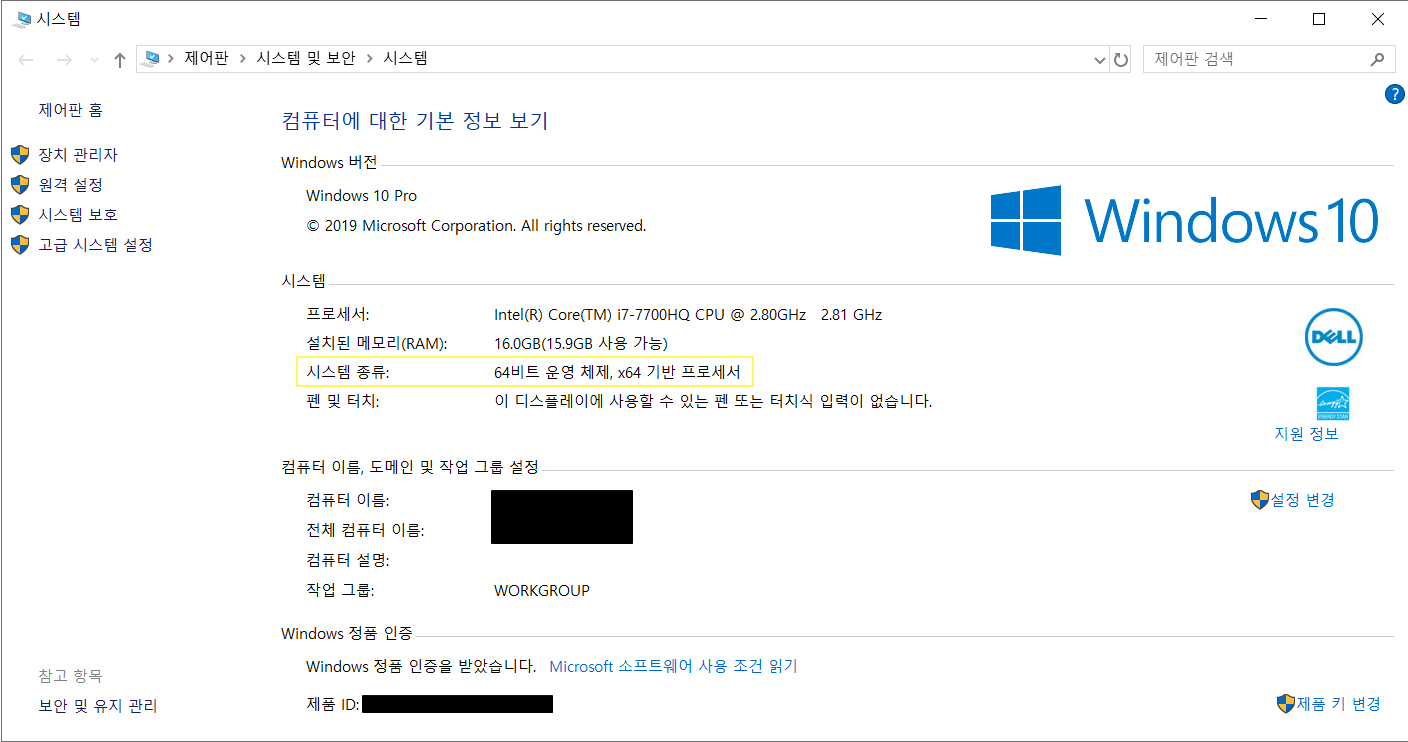Click the system window title icon

pyautogui.click(x=22, y=19)
